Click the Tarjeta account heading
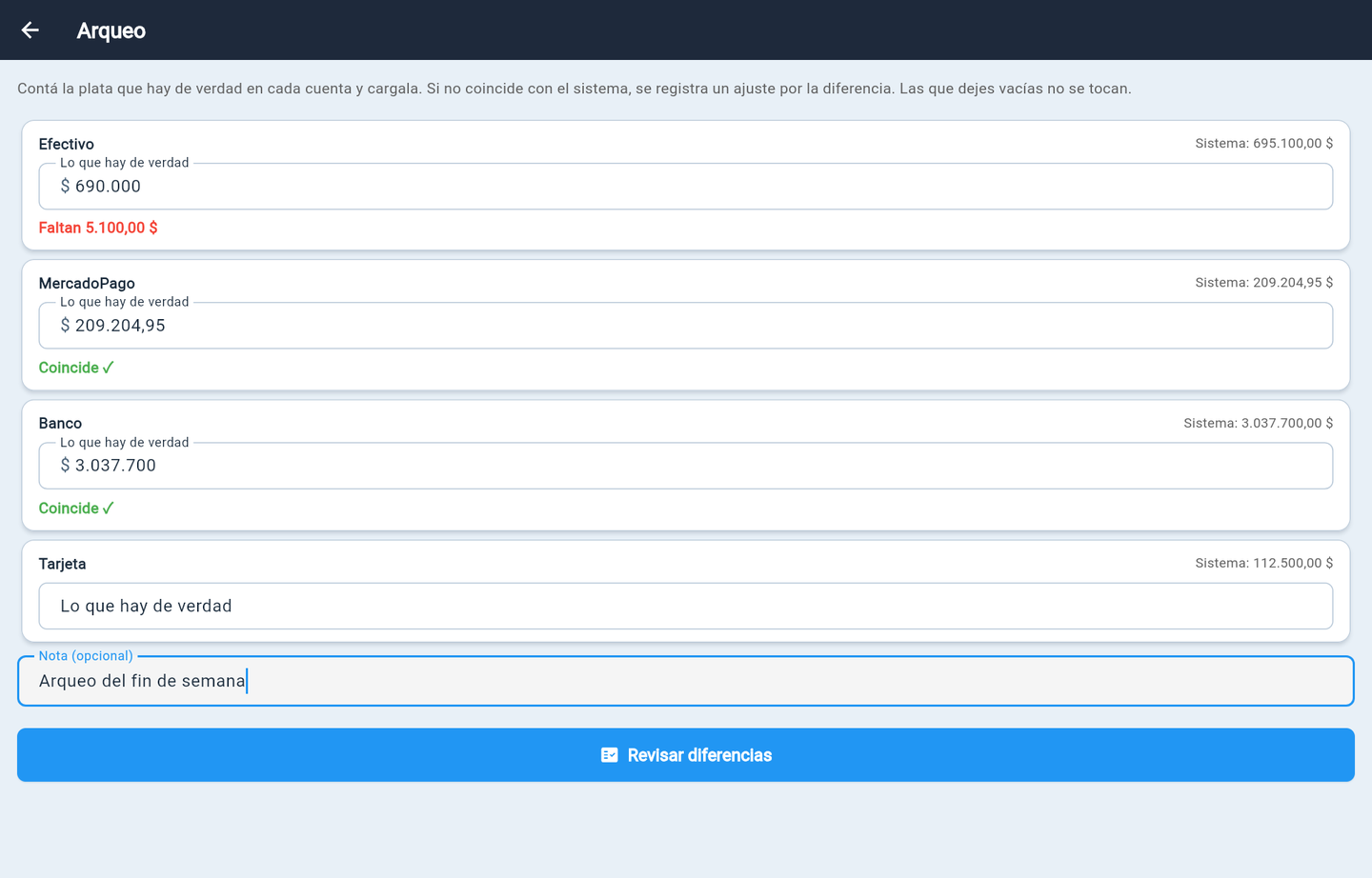 click(x=62, y=564)
